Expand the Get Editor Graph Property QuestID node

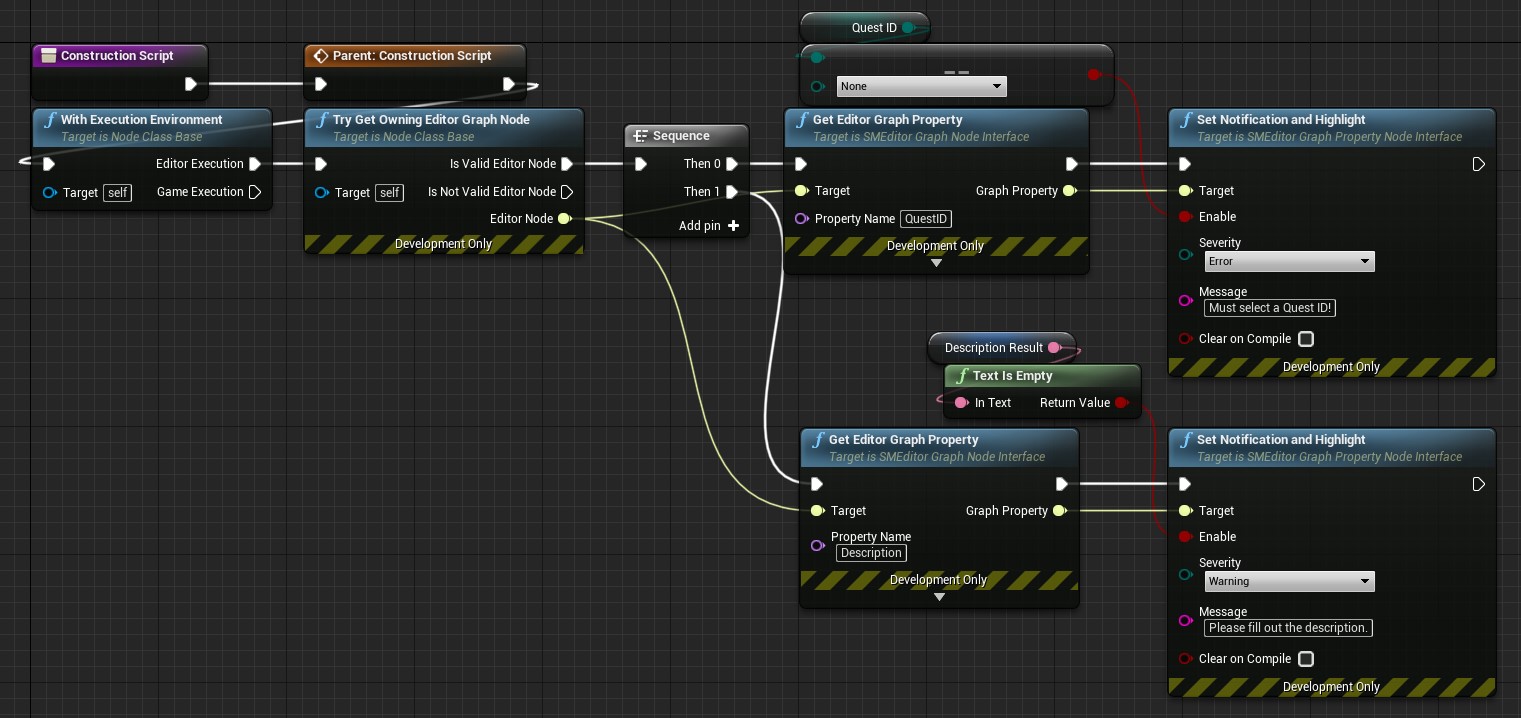[936, 264]
